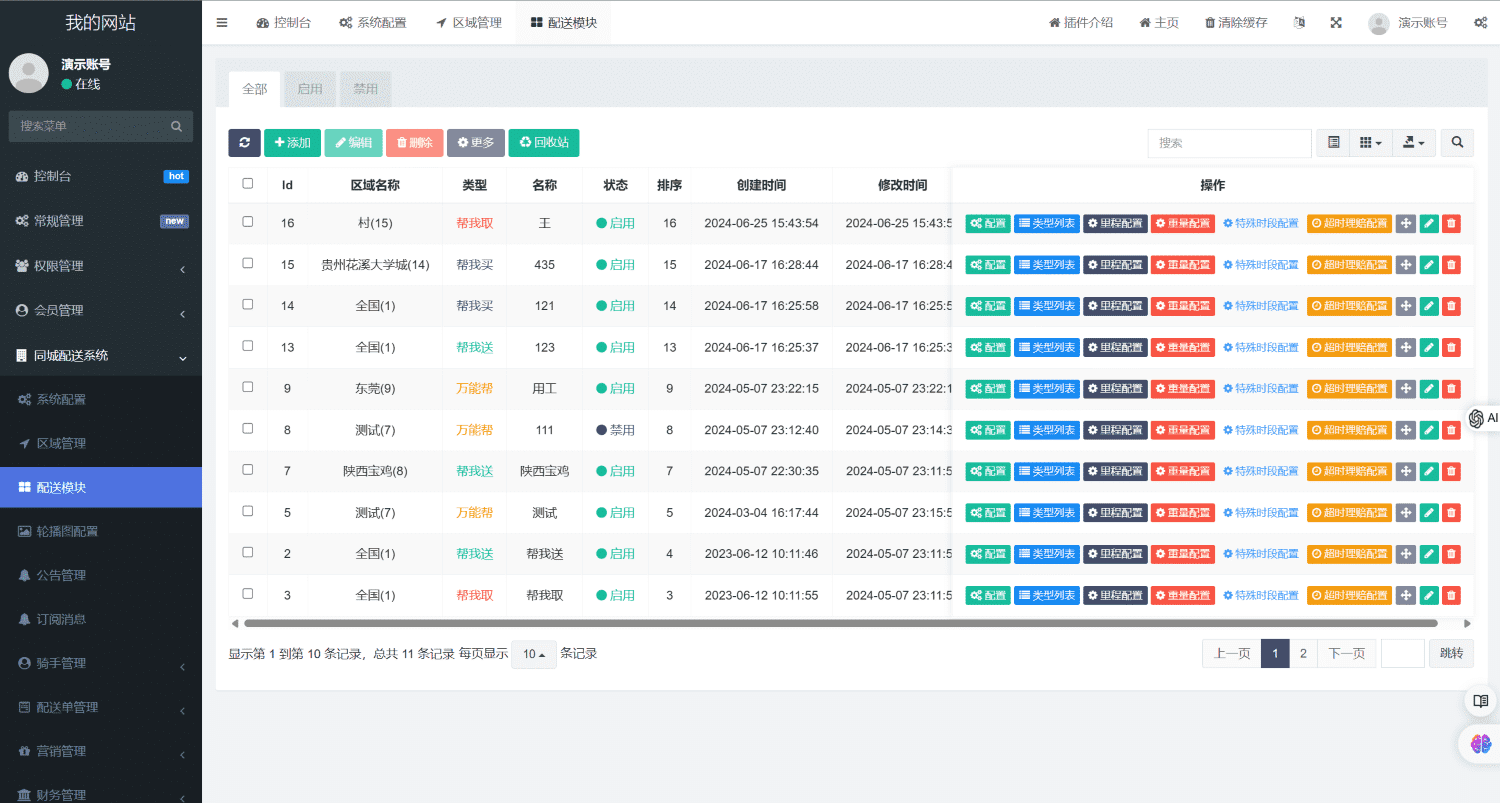Image resolution: width=1500 pixels, height=803 pixels.
Task: Click green edit pencil in row Id 15
Action: pyautogui.click(x=1429, y=265)
